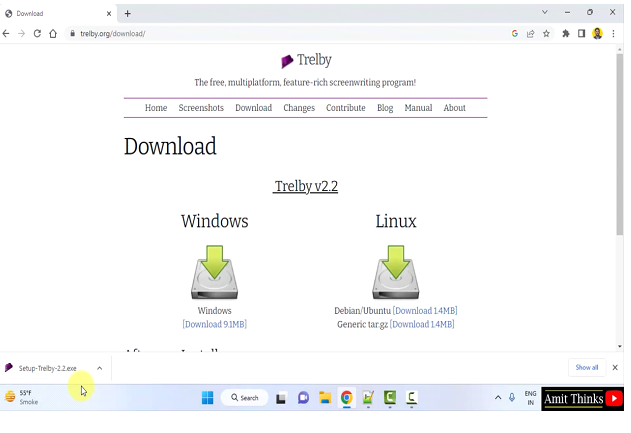Viewport: 631px width, 433px height.
Task: Open the Chrome profile avatar
Action: coord(597,33)
